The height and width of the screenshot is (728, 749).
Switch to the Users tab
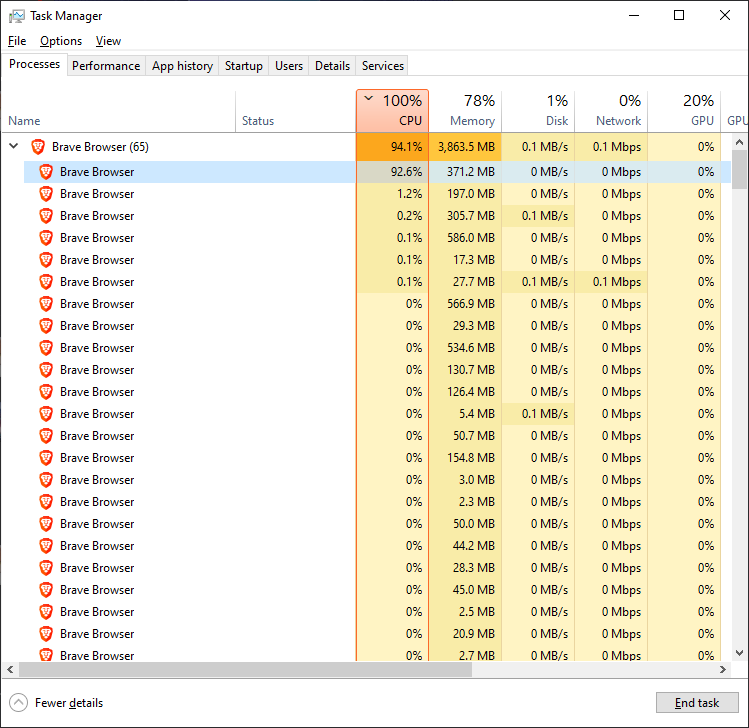(289, 66)
